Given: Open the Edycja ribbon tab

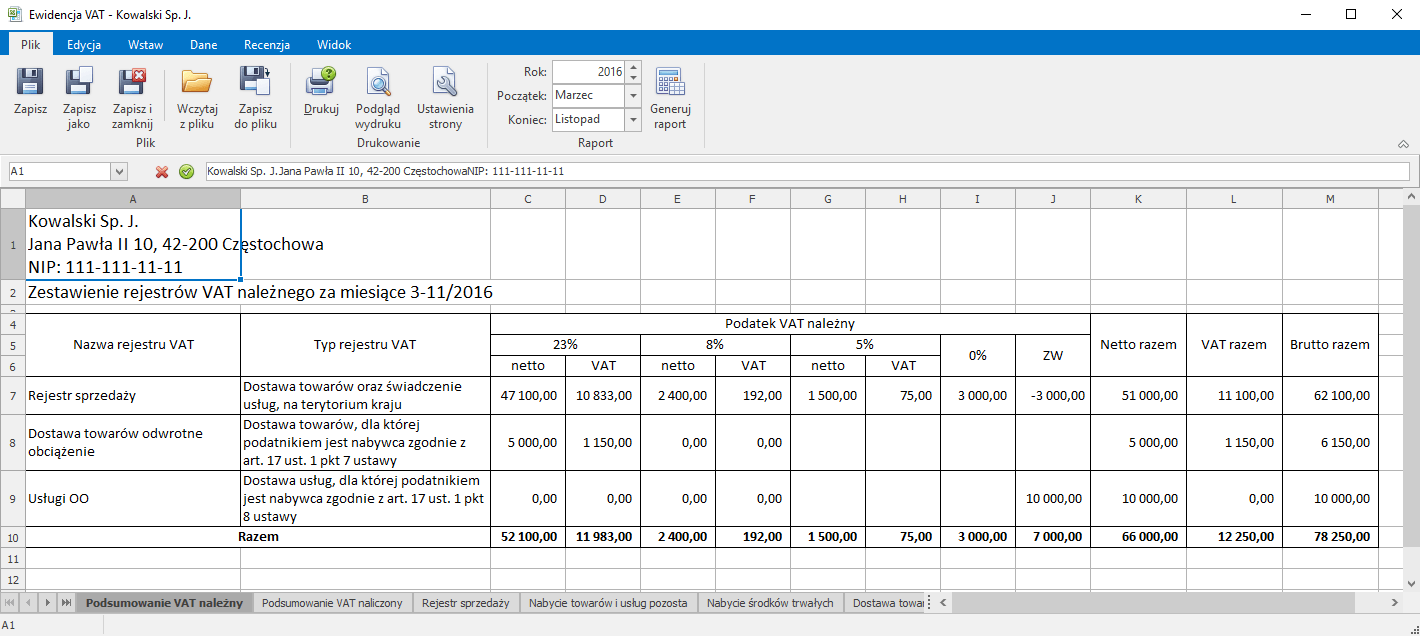Looking at the screenshot, I should point(84,45).
